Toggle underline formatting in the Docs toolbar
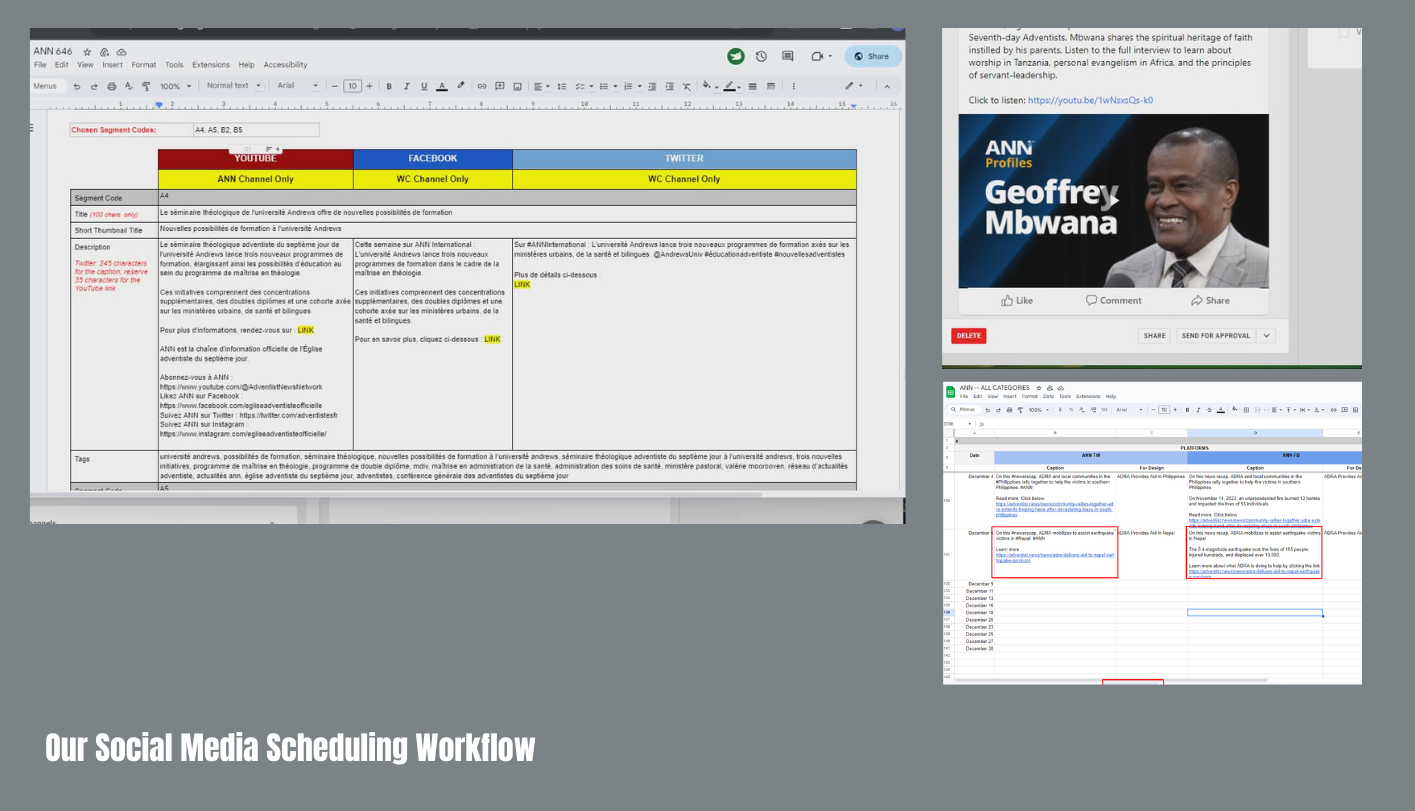 [x=424, y=86]
